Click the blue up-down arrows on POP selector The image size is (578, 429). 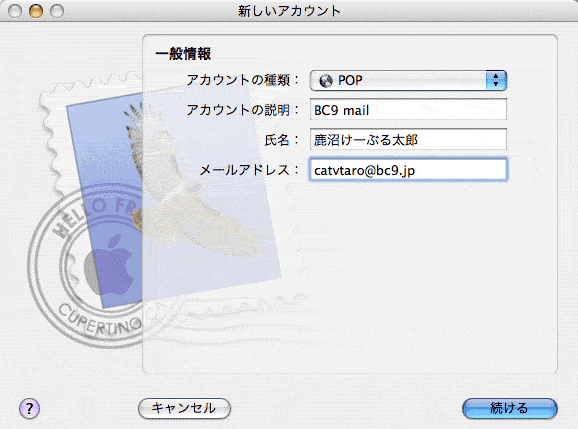coord(496,80)
